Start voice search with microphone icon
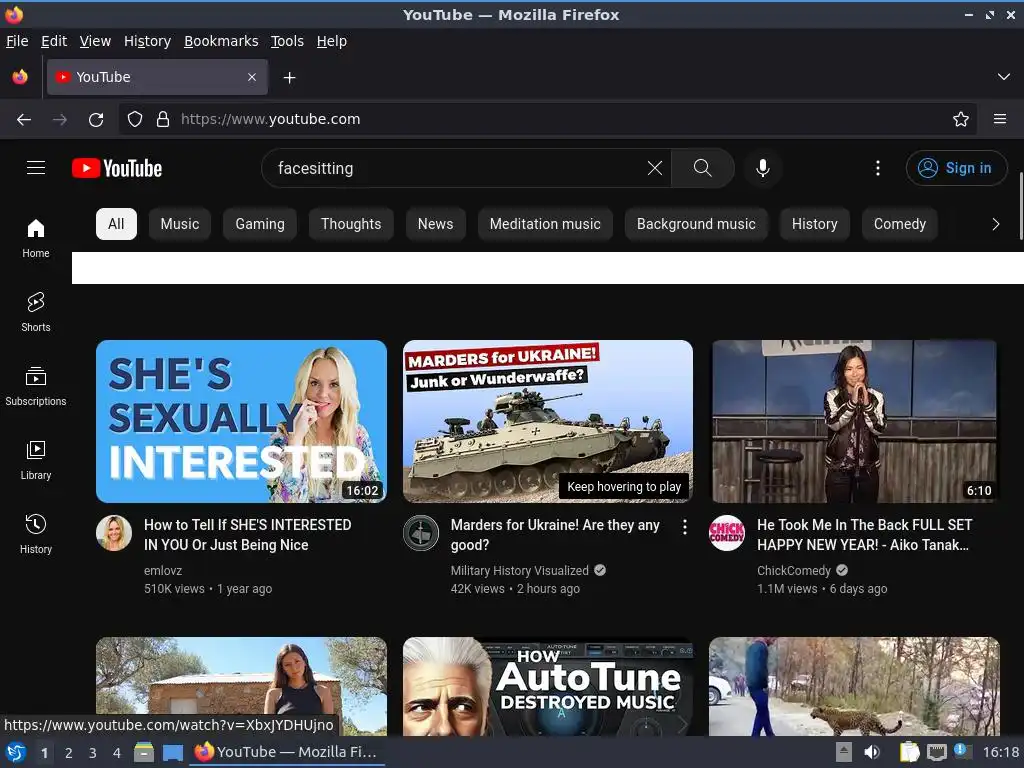Screen dimensions: 1024x768 point(762,168)
